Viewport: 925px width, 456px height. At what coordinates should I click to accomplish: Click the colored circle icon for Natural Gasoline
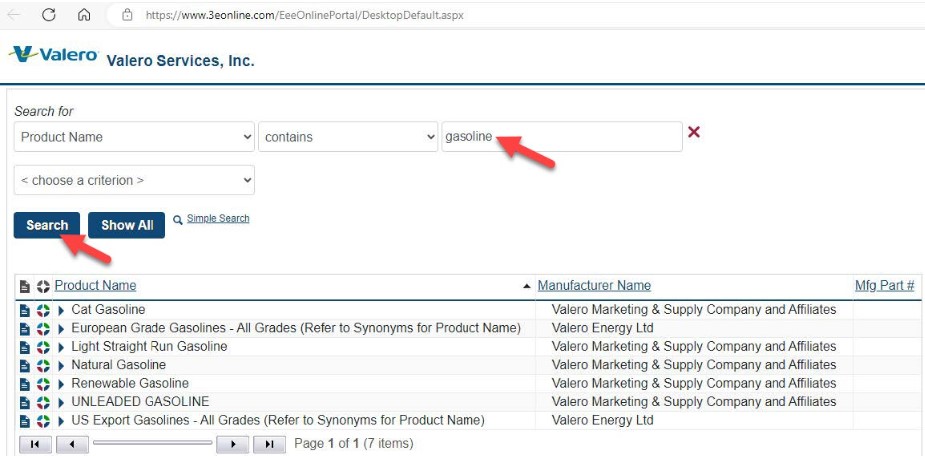coord(43,365)
